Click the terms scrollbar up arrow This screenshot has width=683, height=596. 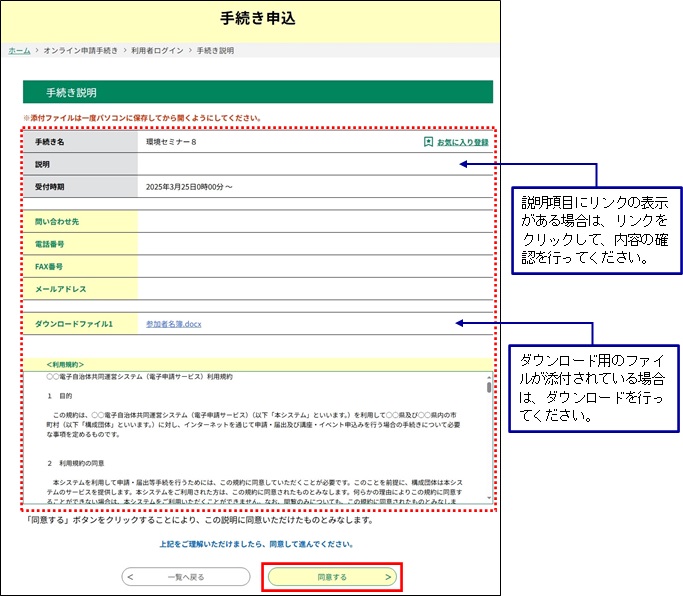(x=489, y=375)
